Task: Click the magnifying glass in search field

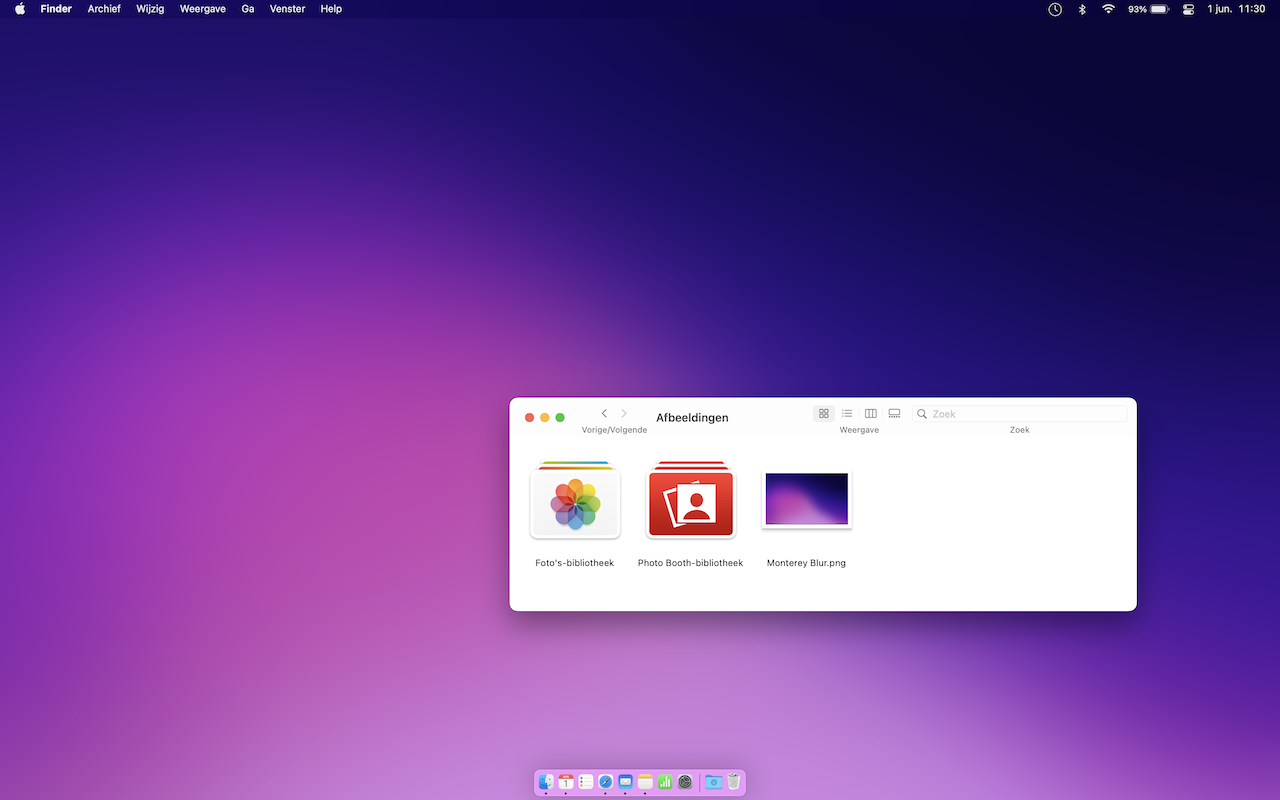Action: point(922,413)
